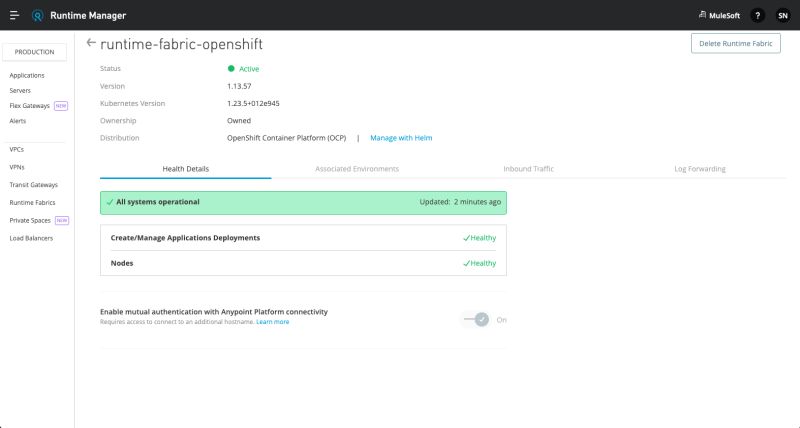
Task: Click Kubernetes version 1.23.5+012e945
Action: click(x=253, y=104)
